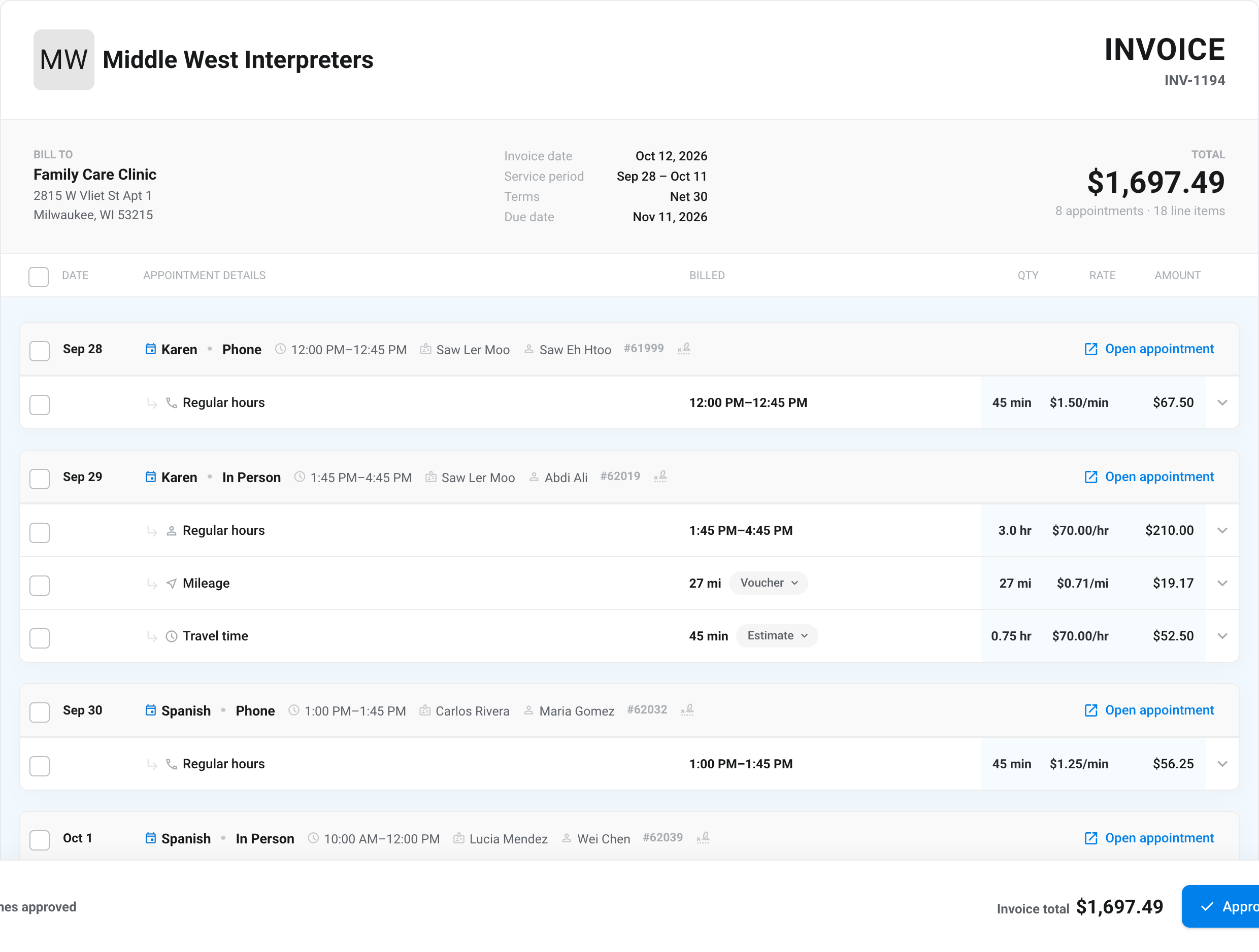
Task: Check the Sep 30 appointment checkbox
Action: tap(40, 712)
